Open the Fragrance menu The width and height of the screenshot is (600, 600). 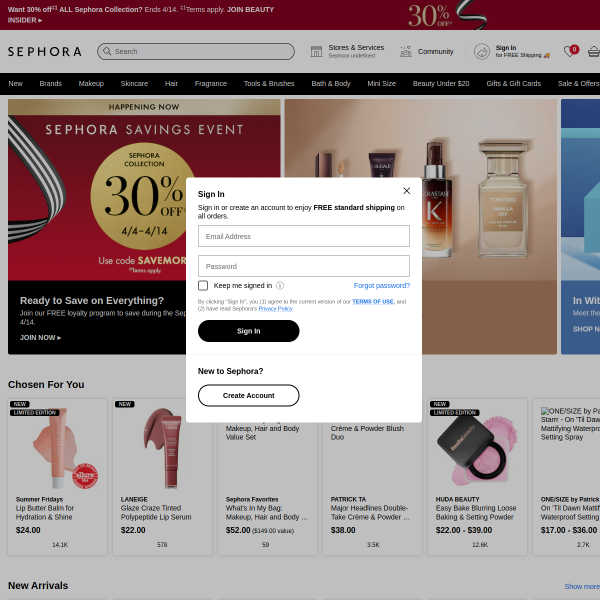210,83
